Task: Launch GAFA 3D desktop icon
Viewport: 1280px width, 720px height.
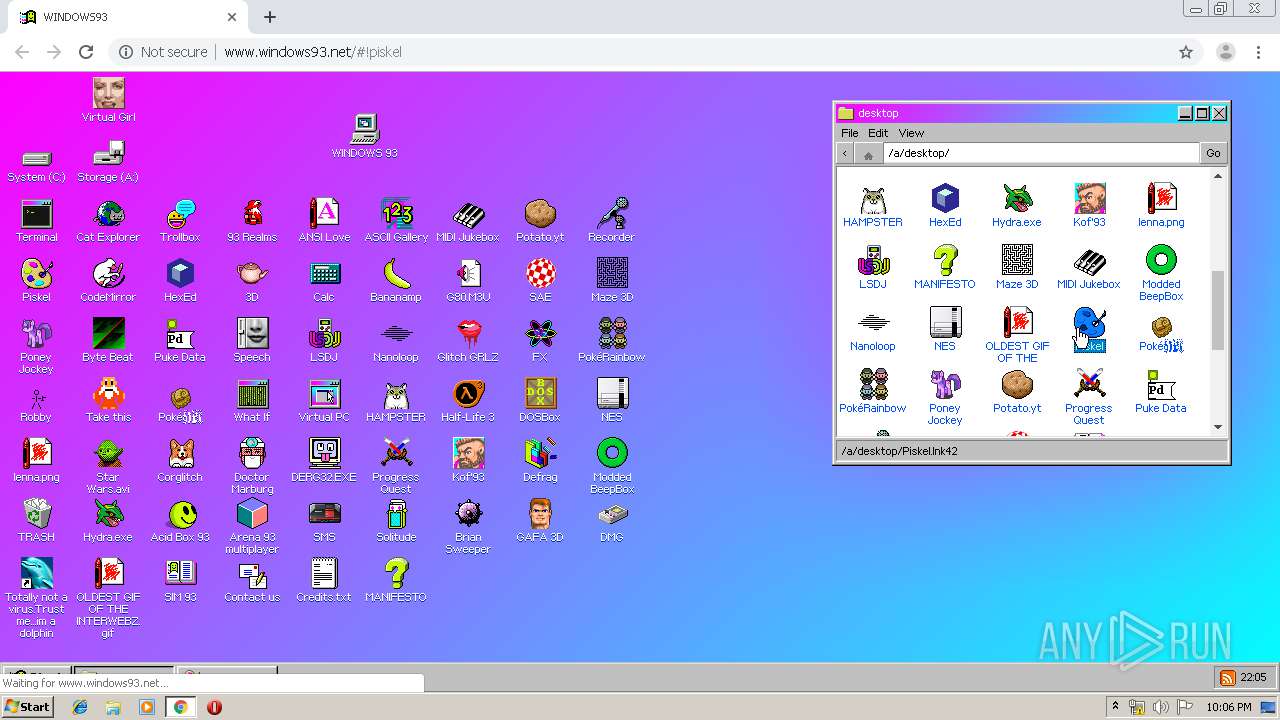Action: pos(540,521)
